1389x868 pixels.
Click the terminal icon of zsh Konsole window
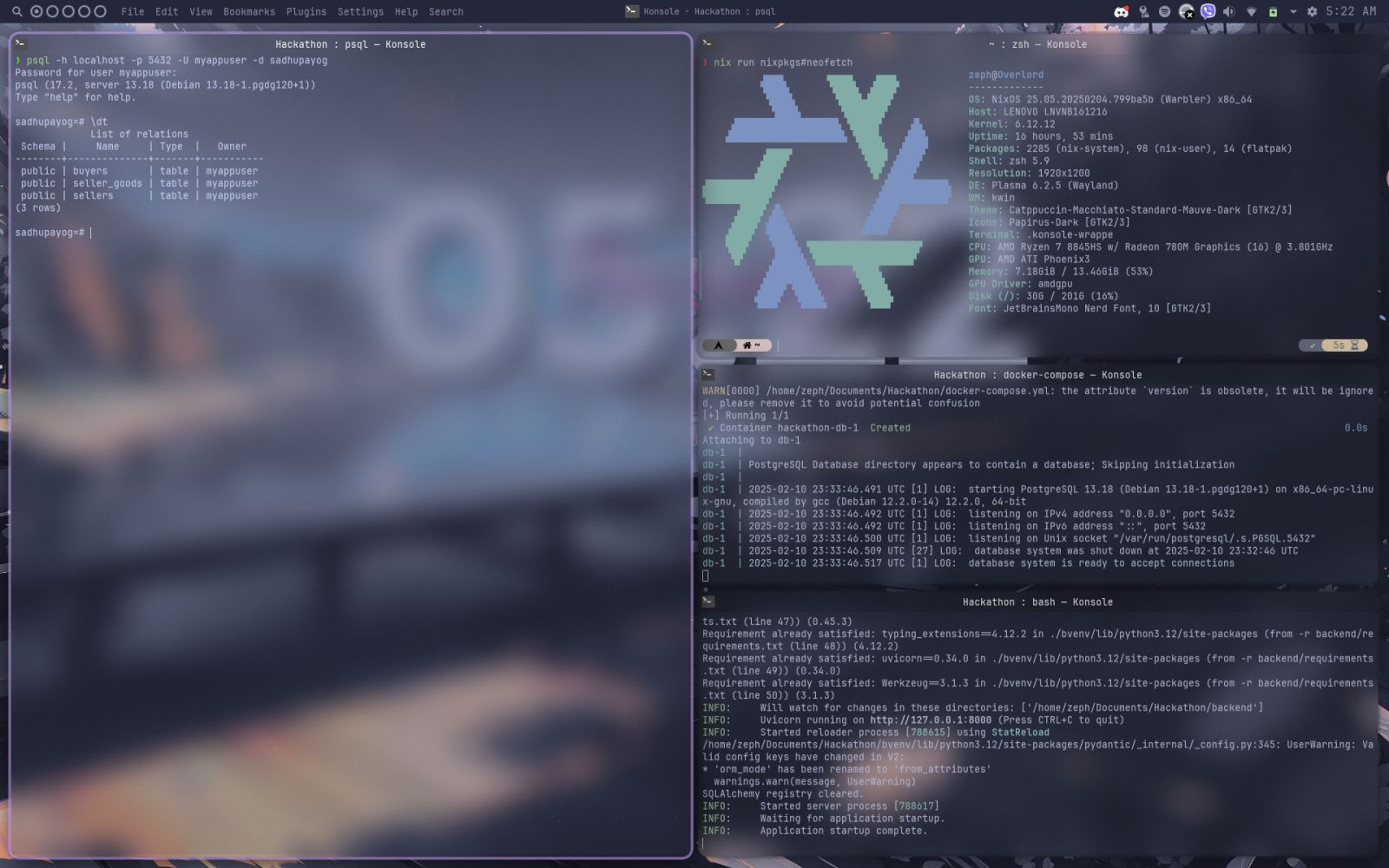(708, 43)
